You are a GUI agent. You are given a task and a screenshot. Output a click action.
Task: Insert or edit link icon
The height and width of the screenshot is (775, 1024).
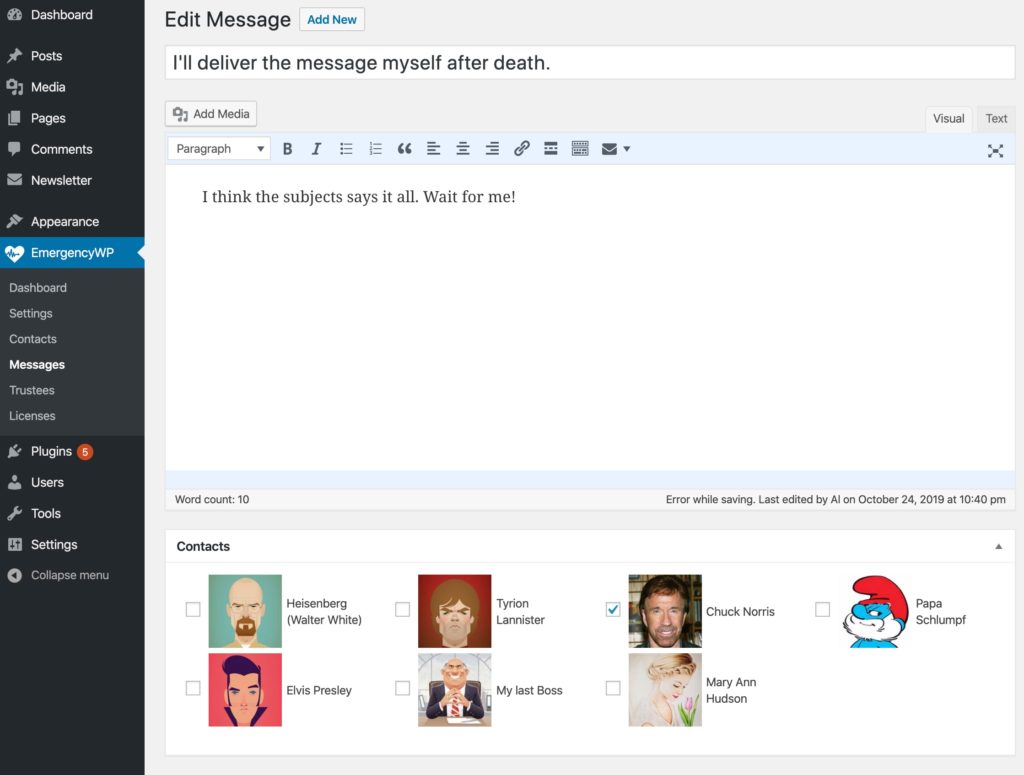click(x=521, y=149)
